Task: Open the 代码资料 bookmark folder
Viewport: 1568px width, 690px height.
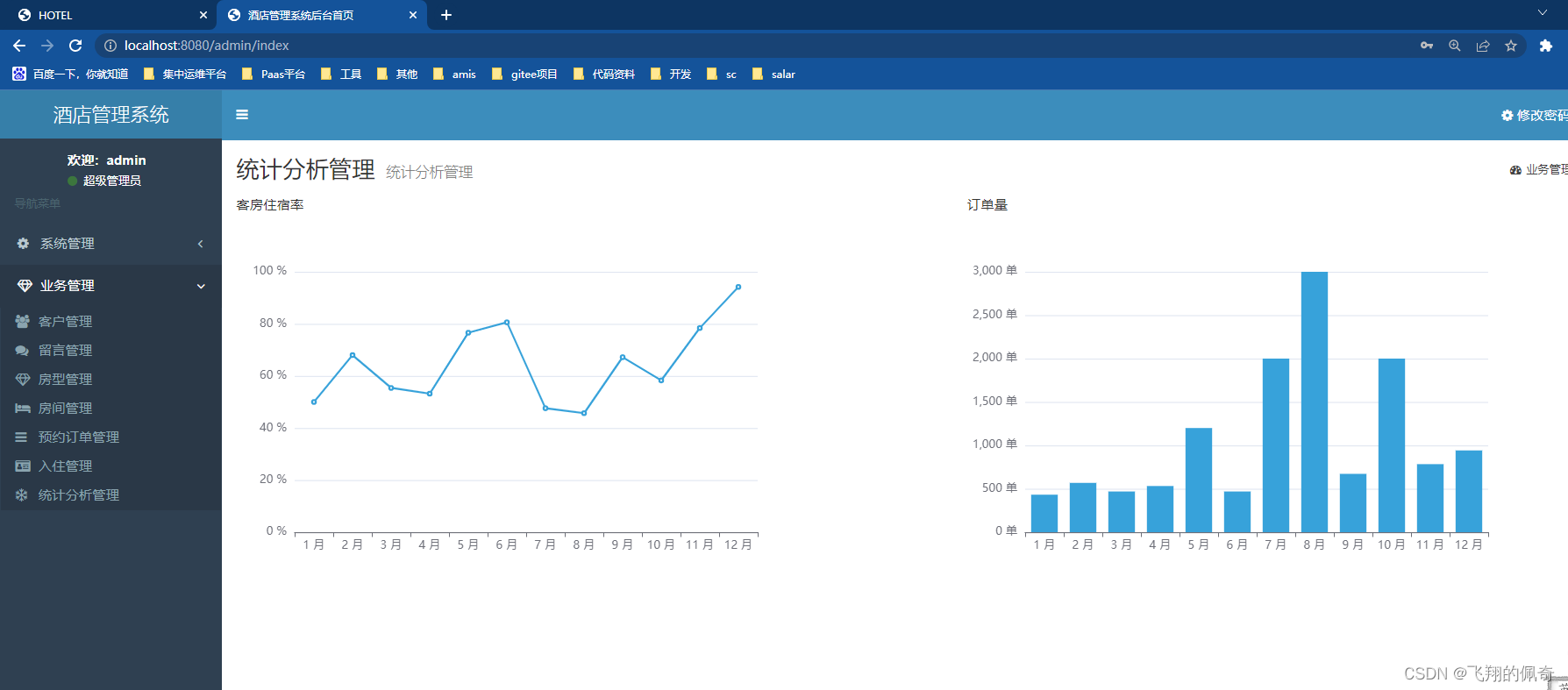Action: tap(604, 75)
